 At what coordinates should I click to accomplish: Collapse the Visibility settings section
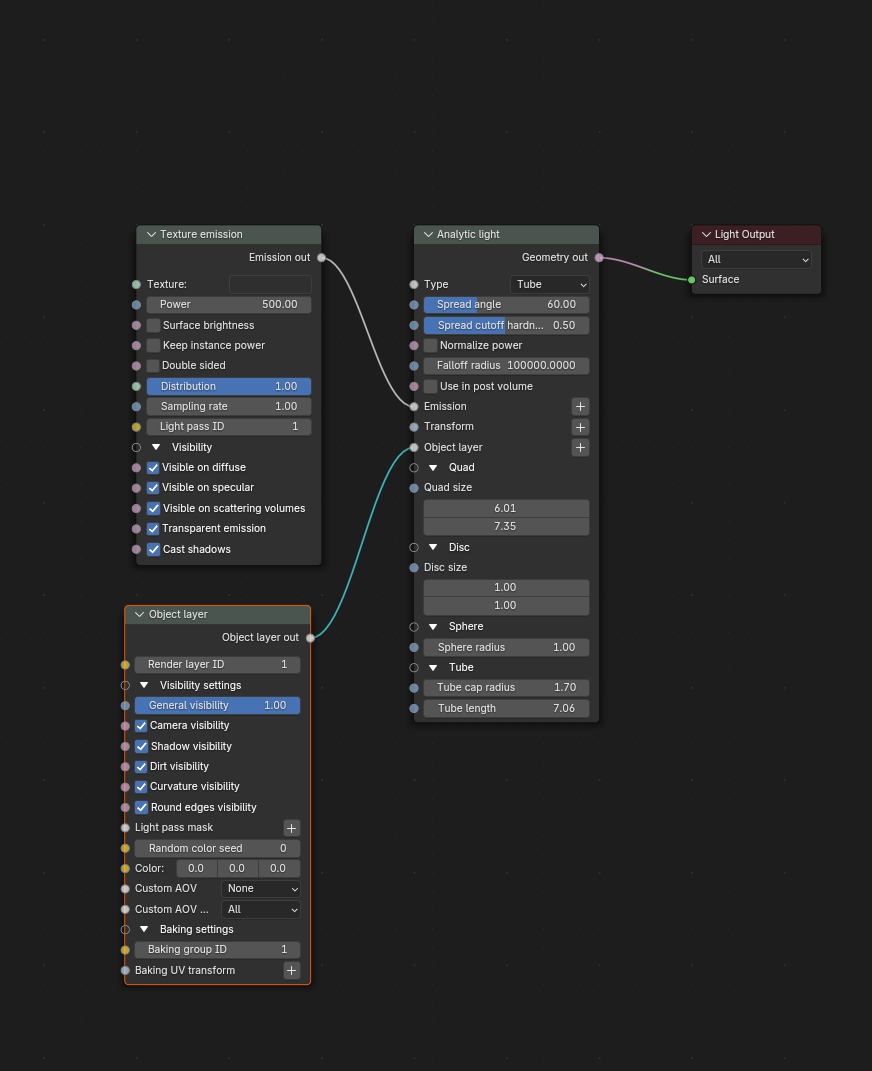coord(144,685)
